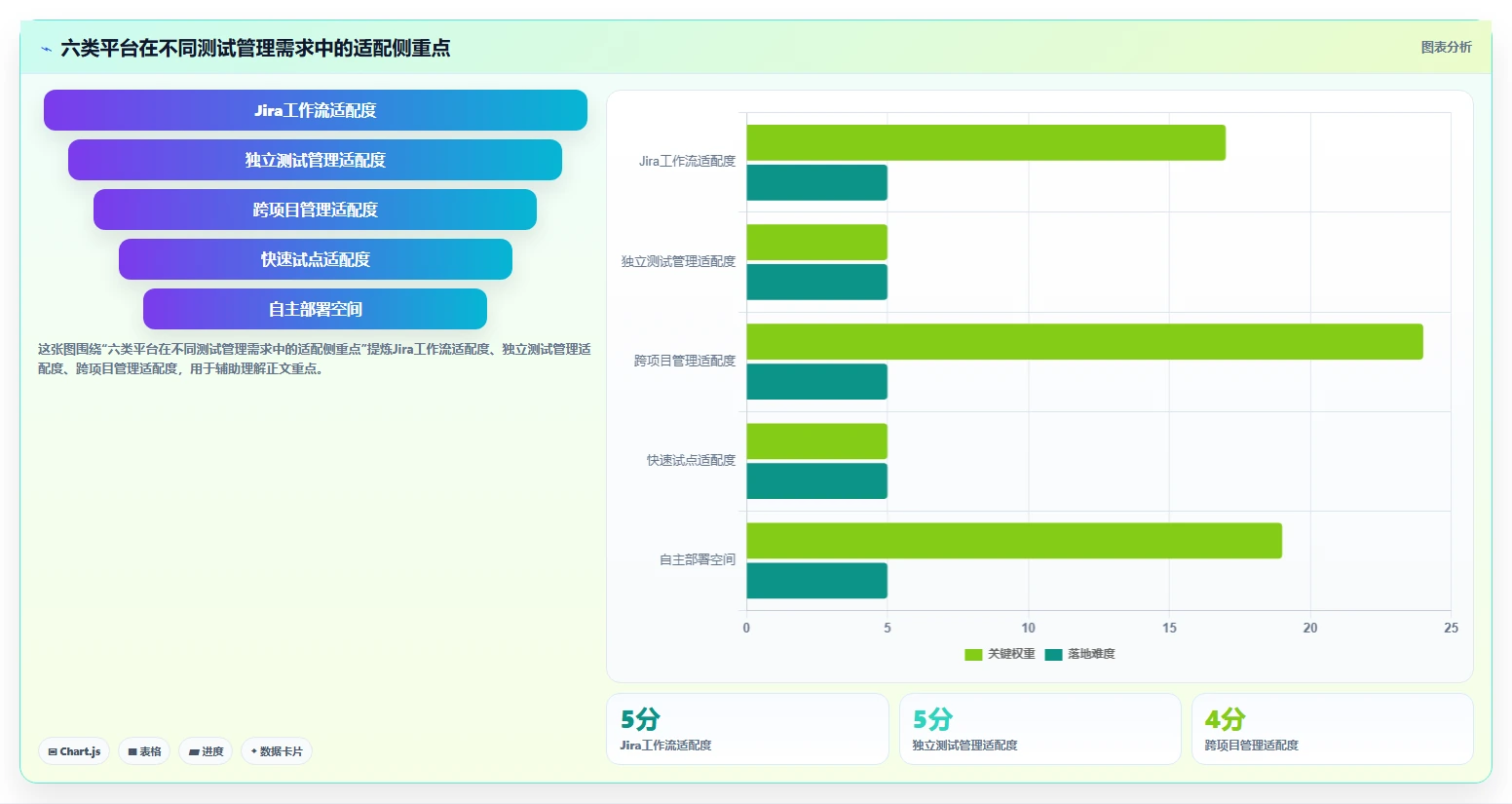Toggle the 关键权重 legend color swatch
The image size is (1512, 804).
[973, 654]
